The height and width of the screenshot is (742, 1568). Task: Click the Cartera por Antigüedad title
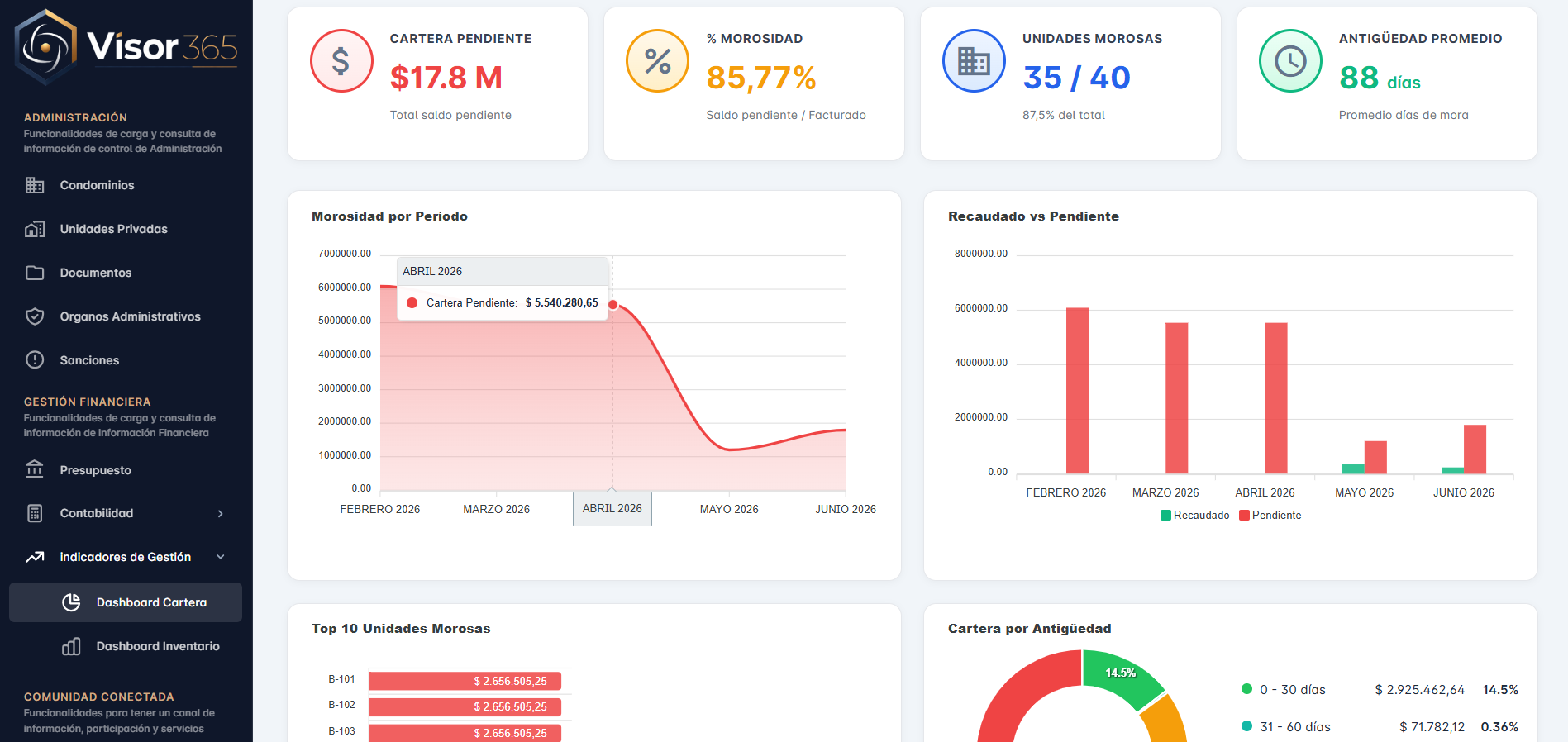coord(1029,629)
